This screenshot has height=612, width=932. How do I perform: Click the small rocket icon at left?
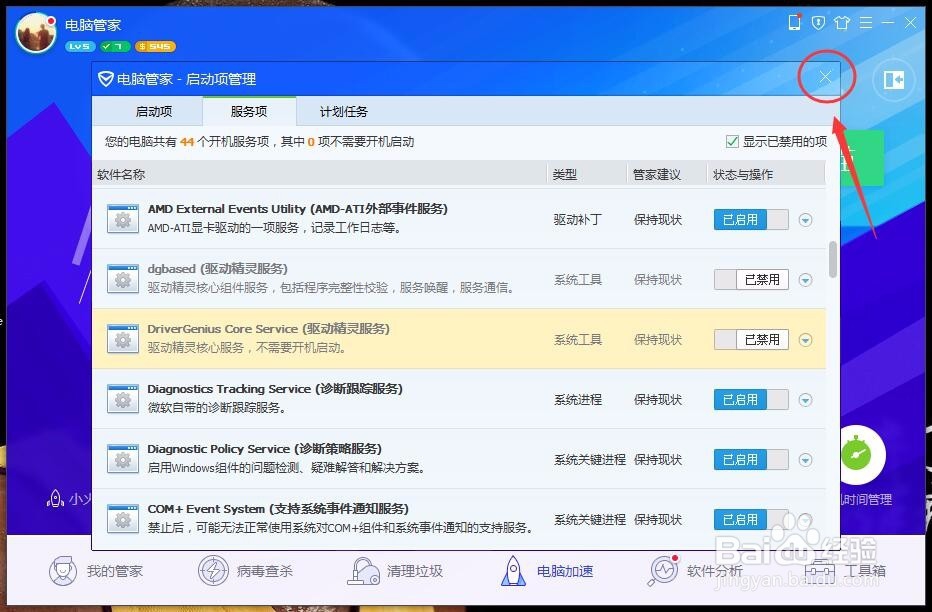point(55,498)
